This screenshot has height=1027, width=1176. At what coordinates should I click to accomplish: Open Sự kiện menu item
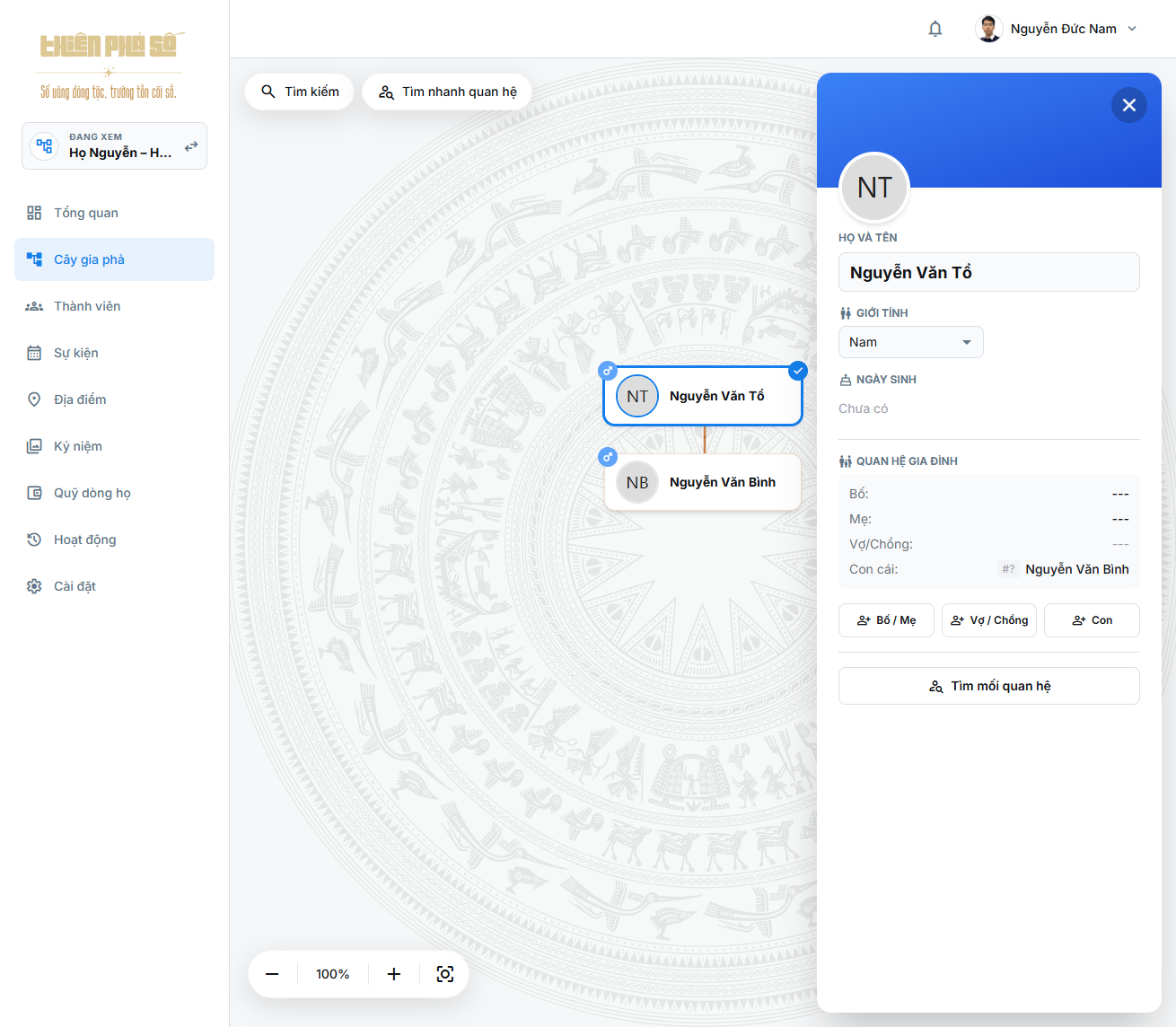click(114, 353)
